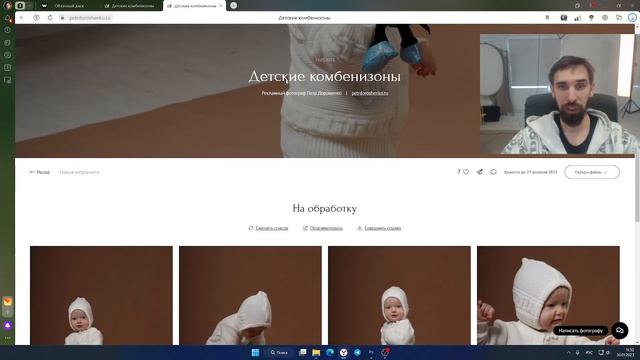Click the Yandex Browser taskbar icon
The height and width of the screenshot is (360, 640).
pos(343,352)
